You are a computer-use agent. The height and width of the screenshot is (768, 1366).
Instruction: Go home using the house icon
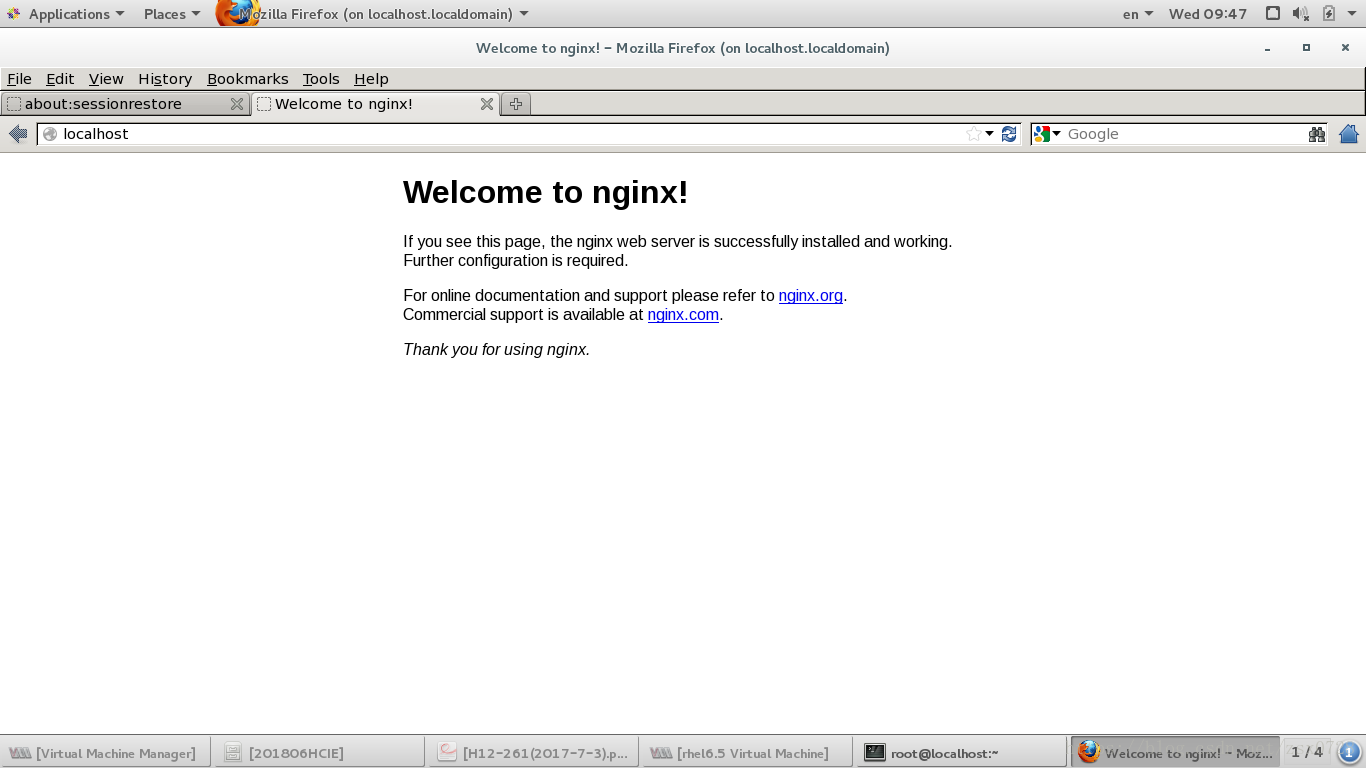(1349, 134)
